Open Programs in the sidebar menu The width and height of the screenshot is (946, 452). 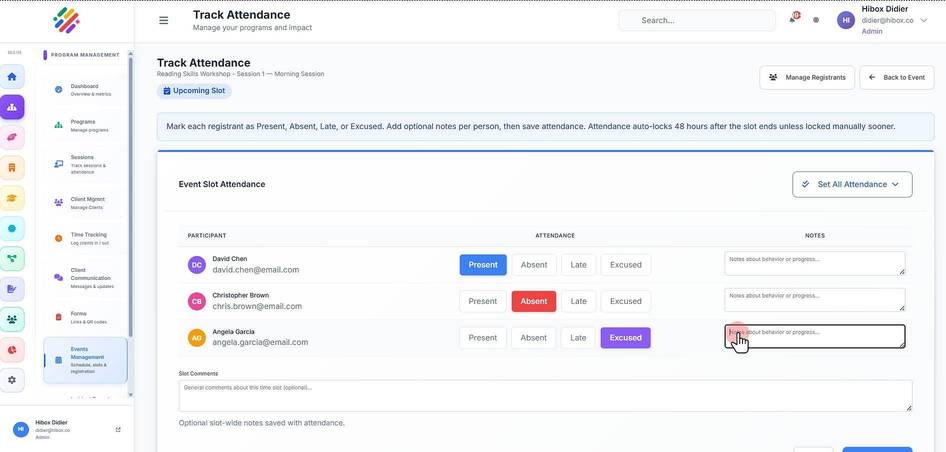point(85,126)
